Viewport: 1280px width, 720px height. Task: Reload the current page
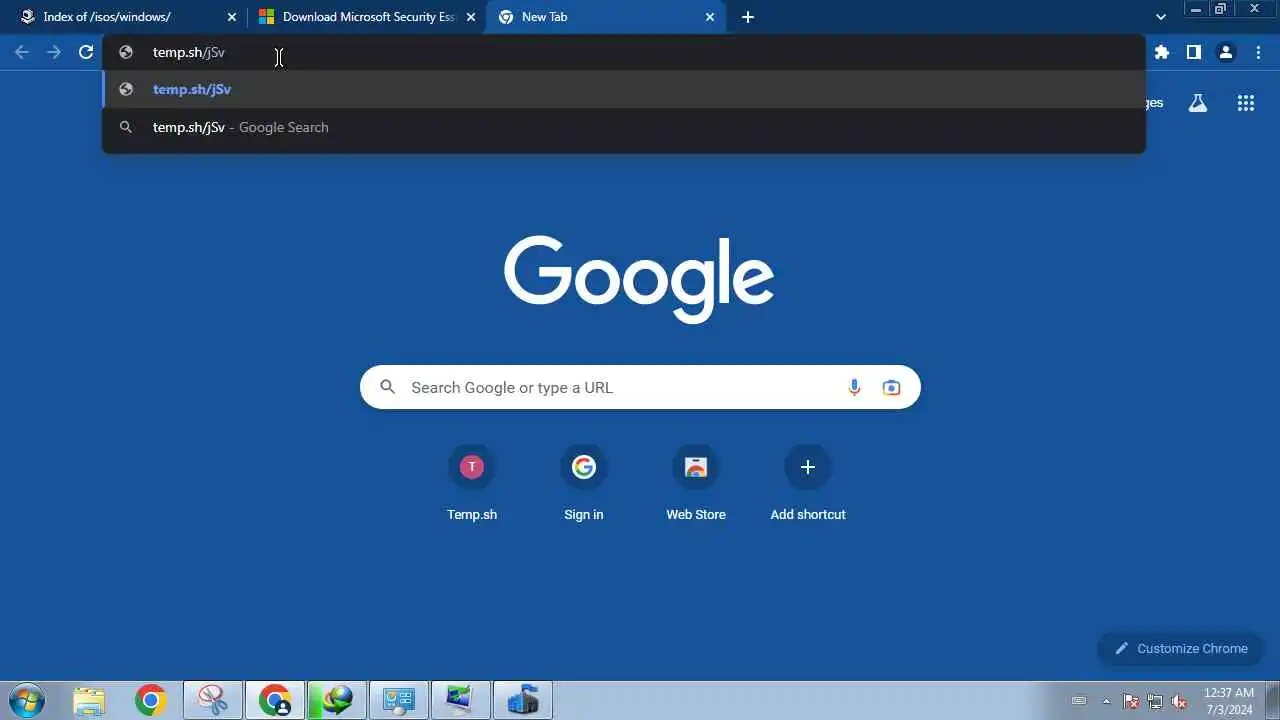click(x=86, y=52)
